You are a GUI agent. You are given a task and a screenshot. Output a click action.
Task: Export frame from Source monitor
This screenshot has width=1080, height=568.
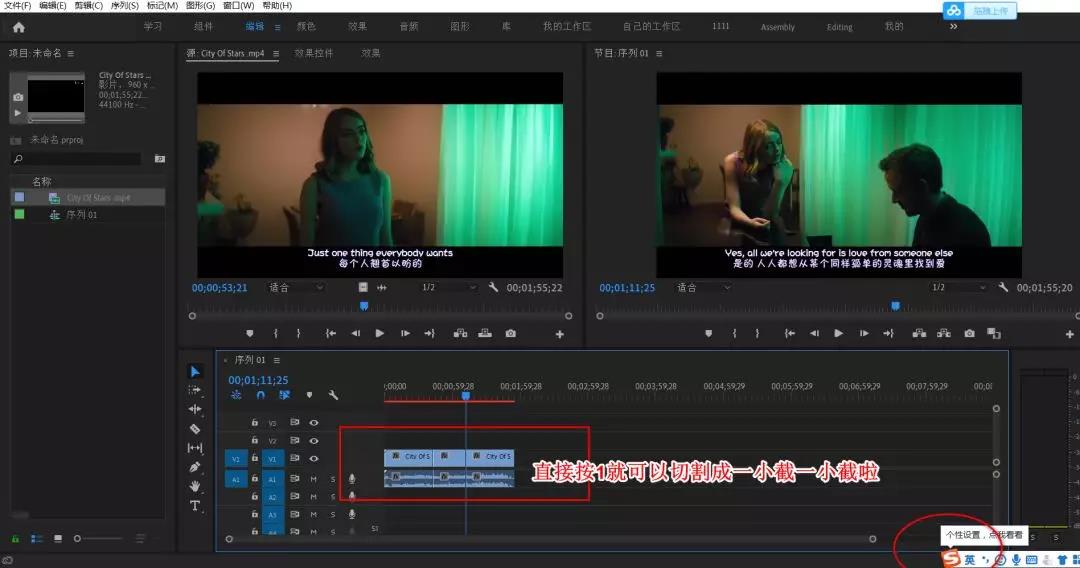coord(510,333)
